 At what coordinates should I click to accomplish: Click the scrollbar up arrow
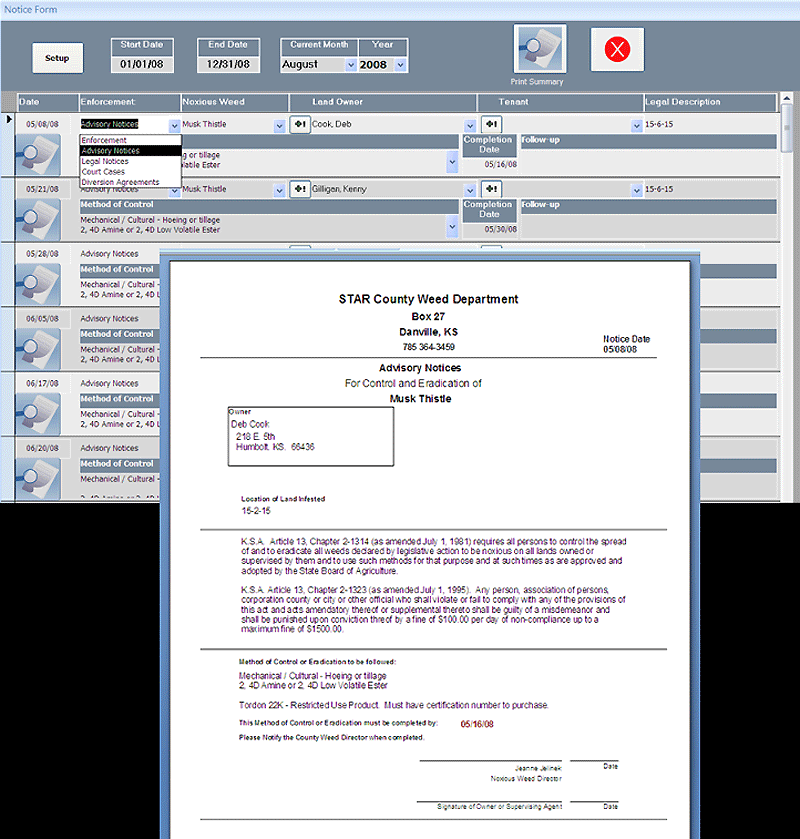tap(786, 98)
